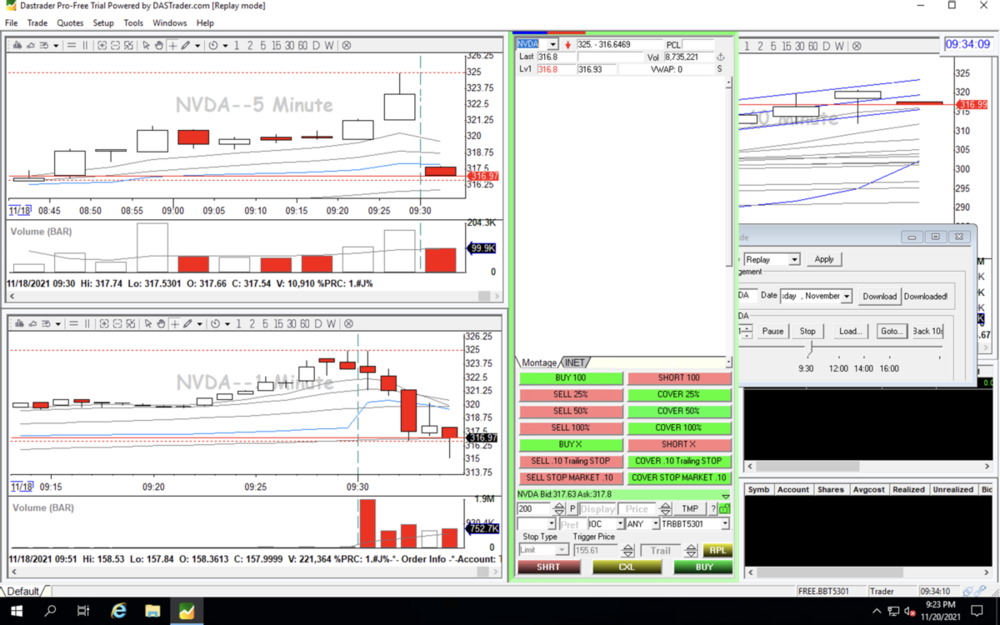Viewport: 1000px width, 625px height.
Task: Click the Goto button in replay controls
Action: (891, 331)
